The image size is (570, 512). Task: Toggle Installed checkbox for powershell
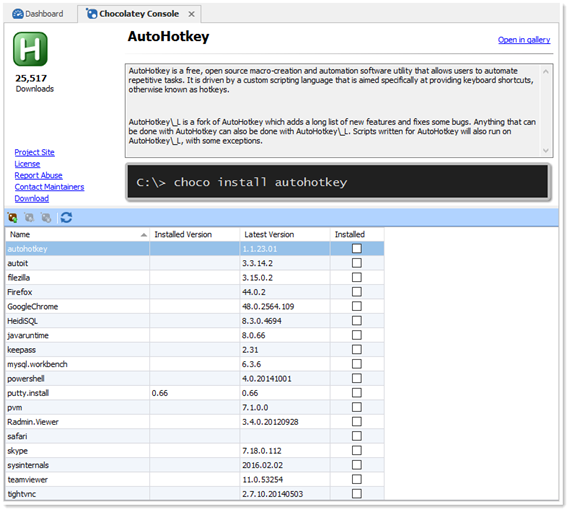point(357,379)
